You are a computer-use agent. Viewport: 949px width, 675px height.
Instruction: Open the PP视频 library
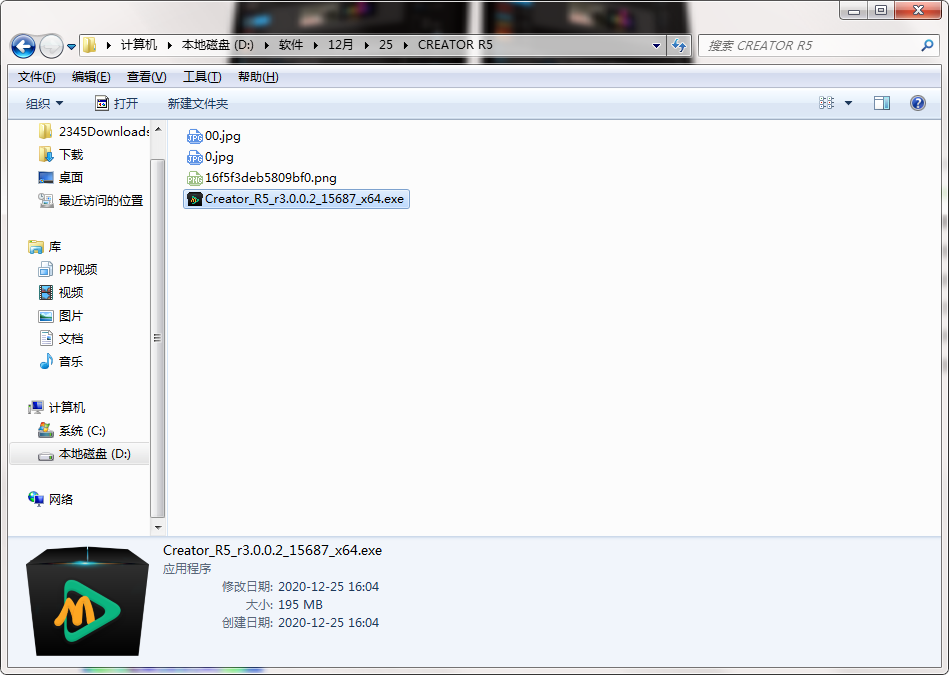click(x=68, y=269)
